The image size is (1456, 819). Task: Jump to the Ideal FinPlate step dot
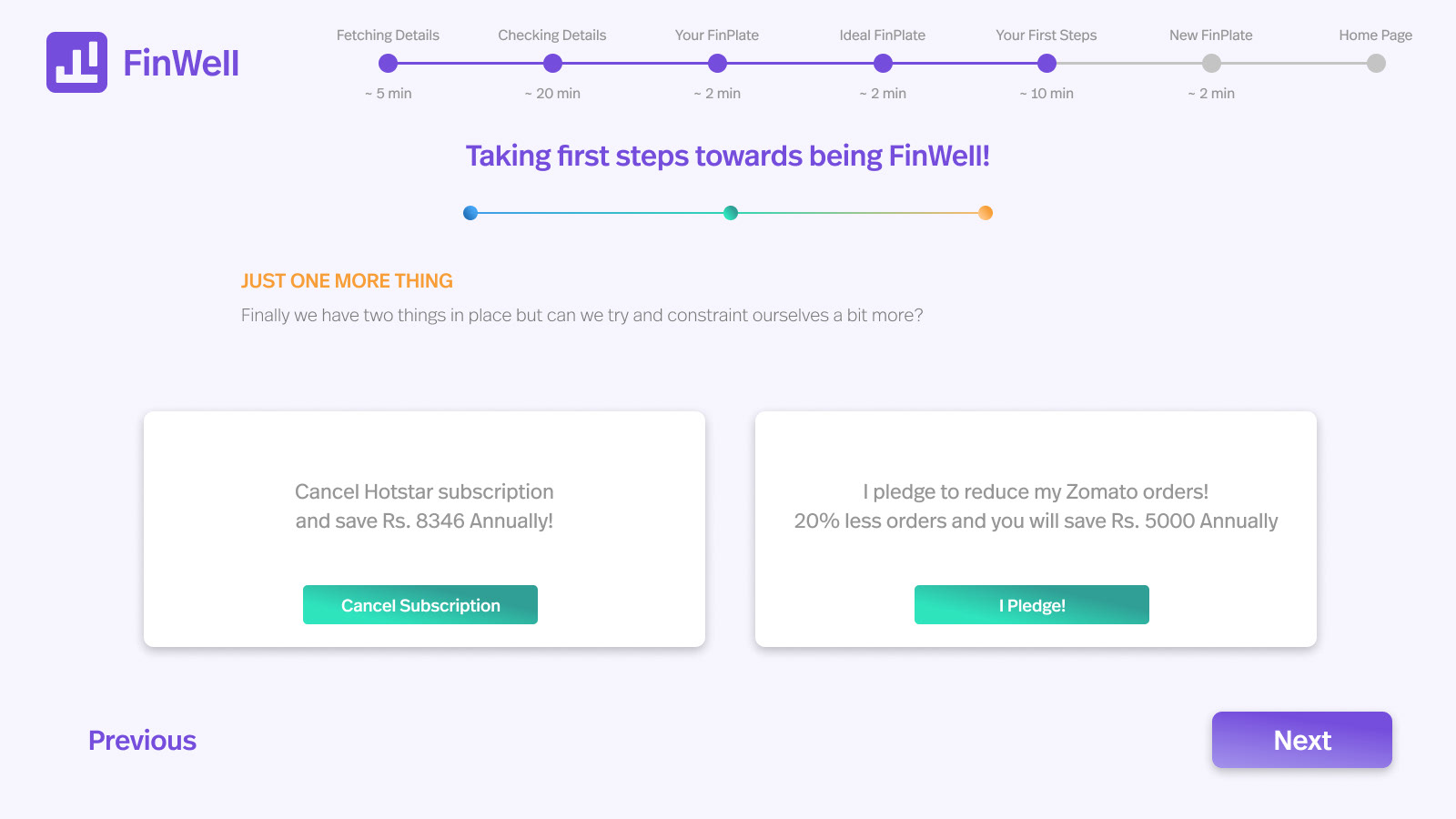[x=883, y=64]
